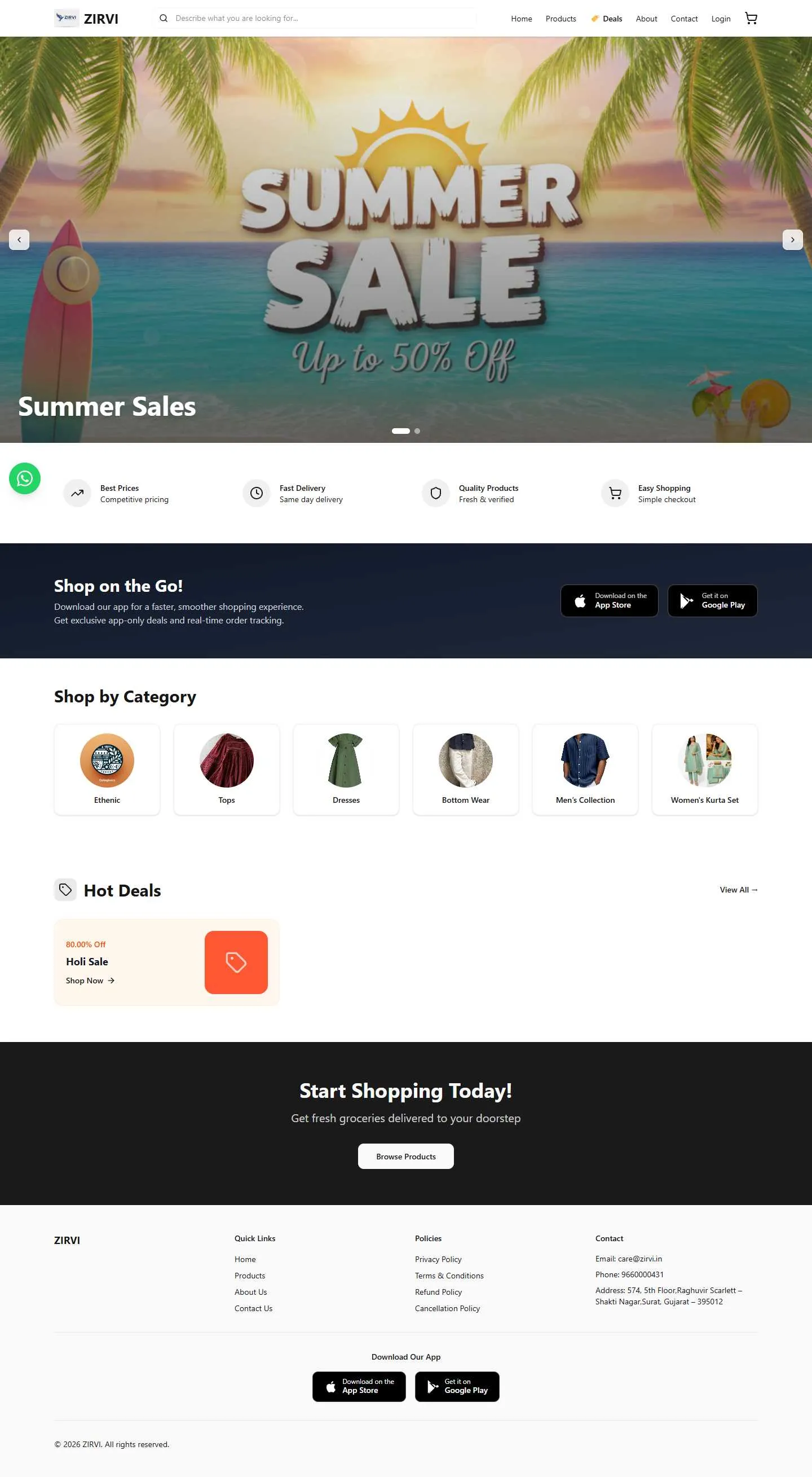Click the Browse Products button
812x1477 pixels.
click(x=405, y=1157)
